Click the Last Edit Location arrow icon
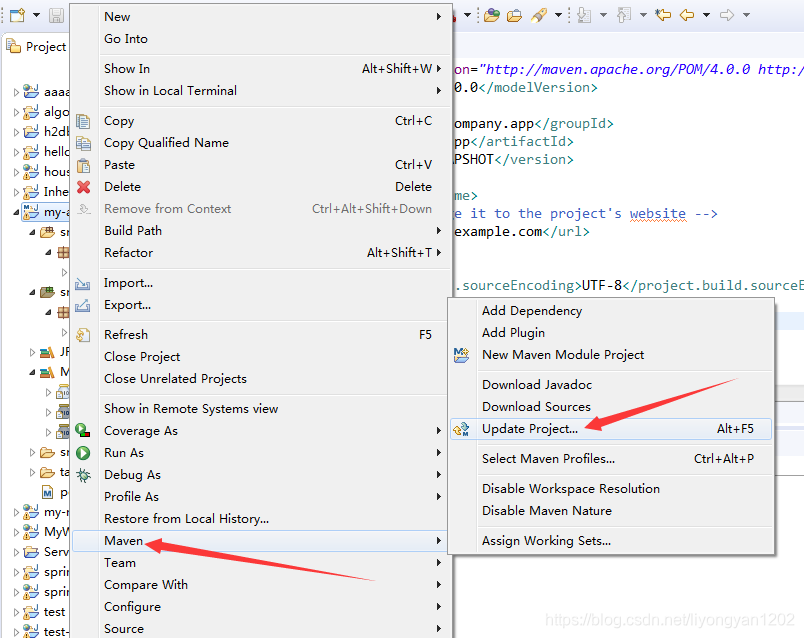This screenshot has height=638, width=804. (663, 15)
